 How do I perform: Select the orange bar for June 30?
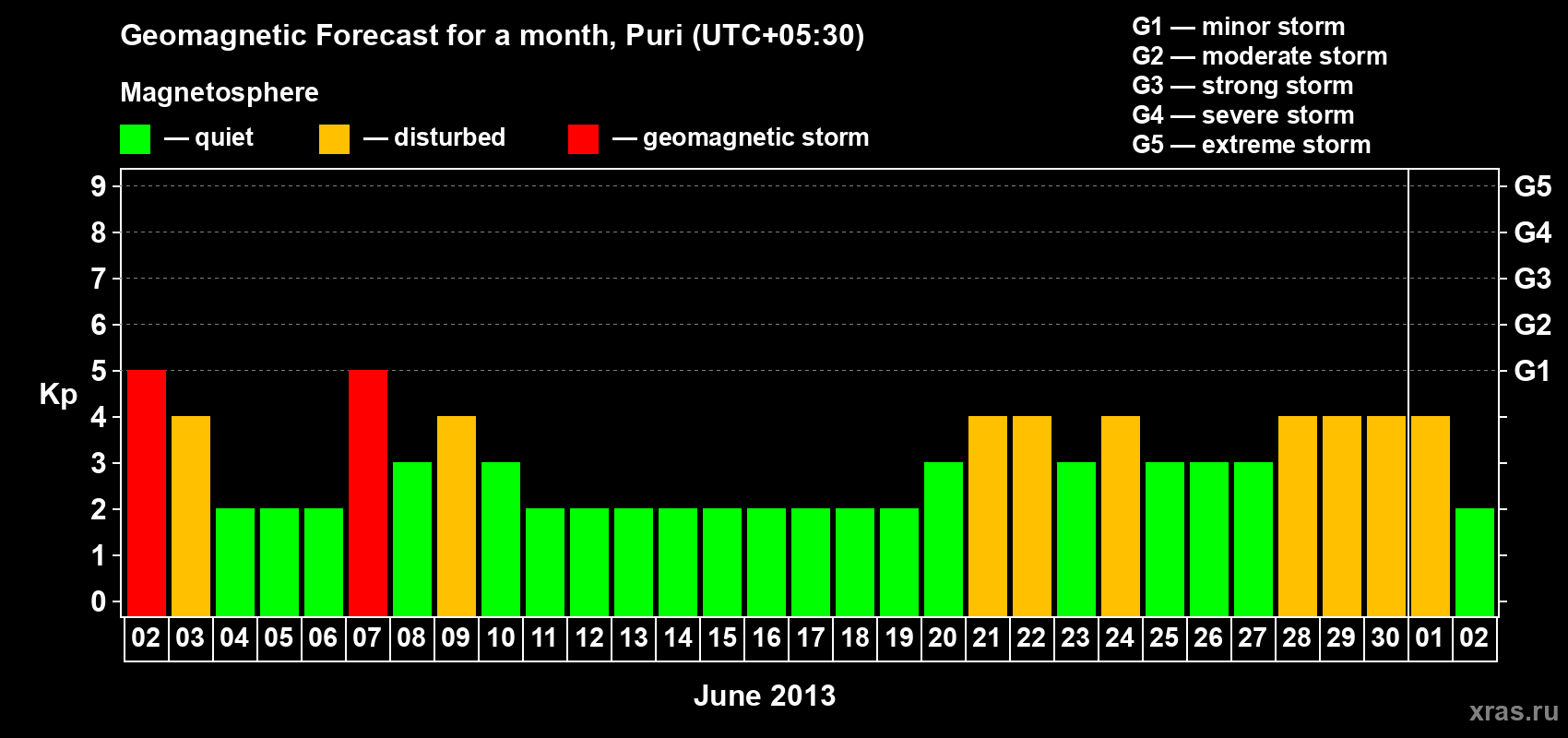click(1386, 516)
